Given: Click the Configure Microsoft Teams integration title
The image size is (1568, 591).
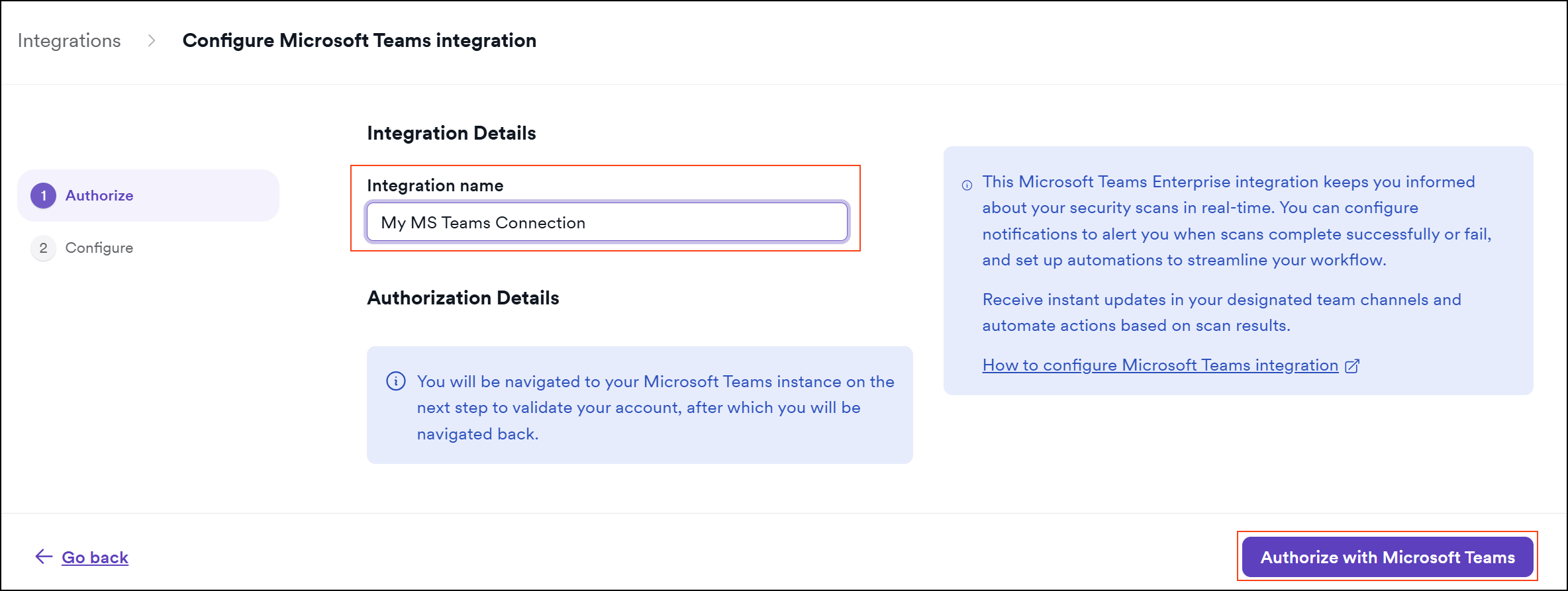Looking at the screenshot, I should [360, 40].
